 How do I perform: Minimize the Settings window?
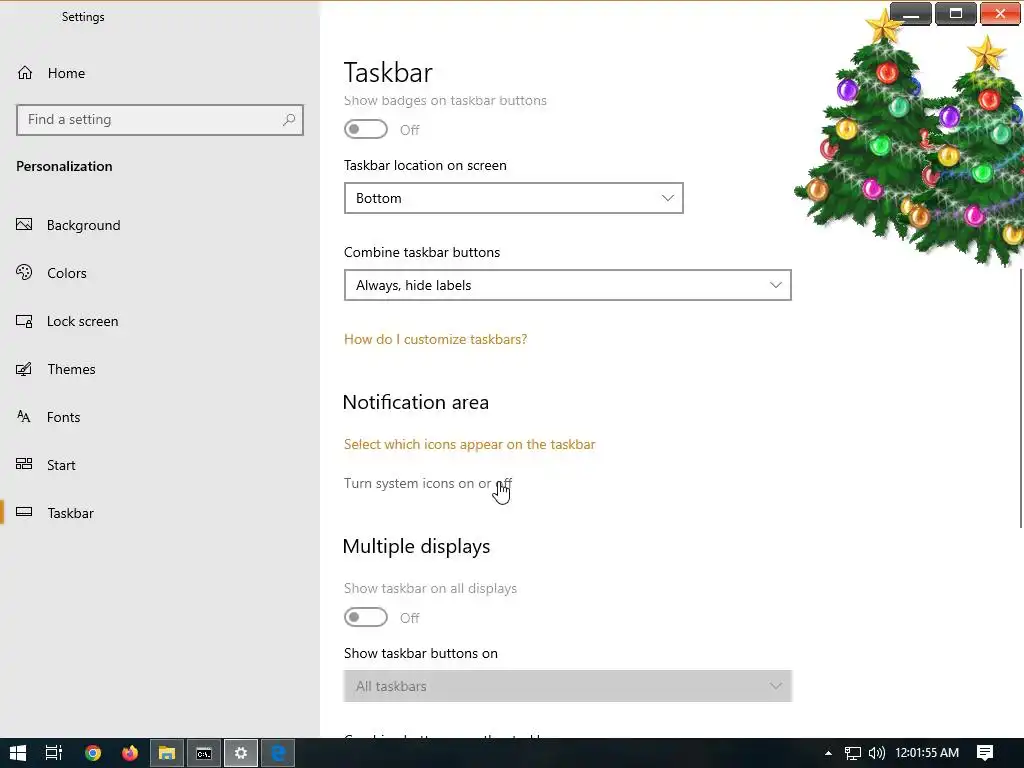(x=911, y=14)
